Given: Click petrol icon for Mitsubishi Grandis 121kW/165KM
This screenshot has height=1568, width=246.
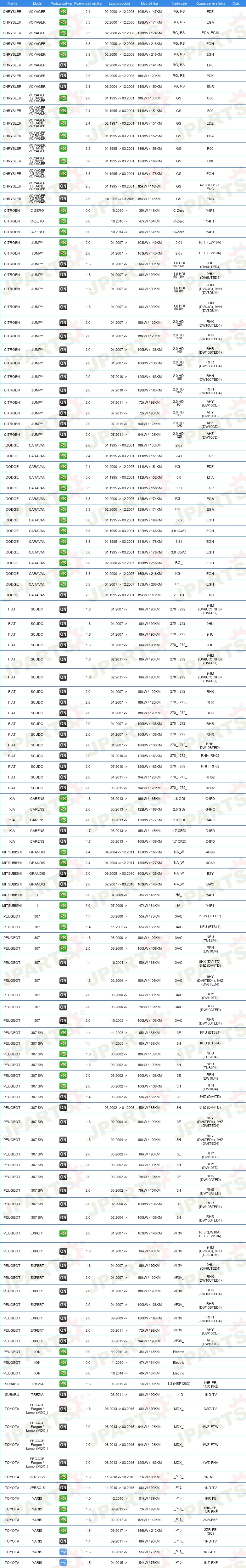Looking at the screenshot, I should (x=63, y=852).
